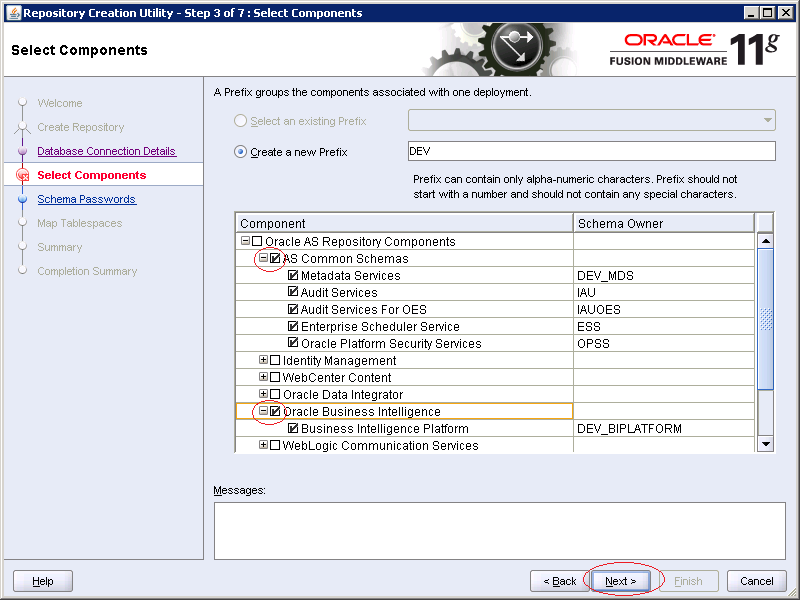Image resolution: width=800 pixels, height=600 pixels.
Task: Uncheck the Audit Services For OES checkbox
Action: point(293,309)
